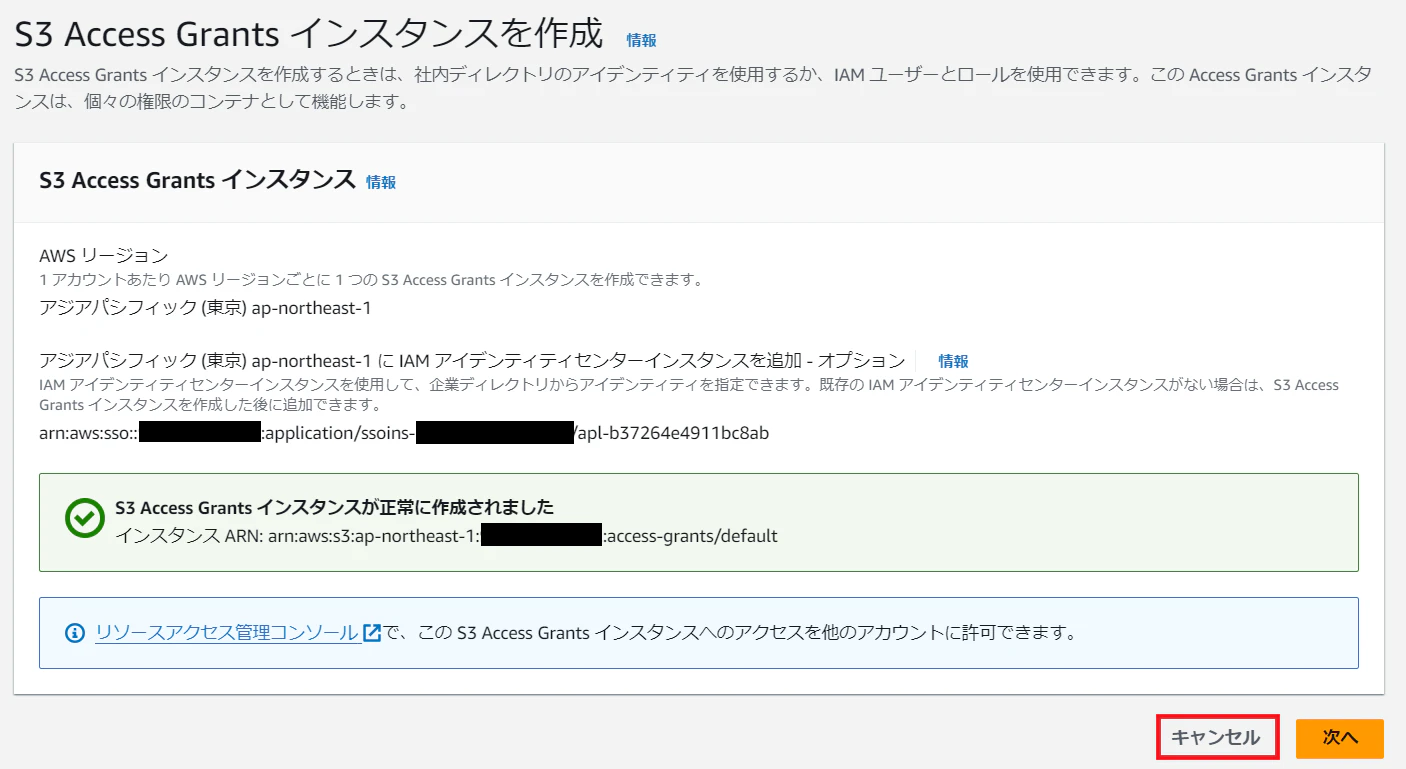The image size is (1406, 769).
Task: Open 情報 link beside S3 Access Grants インスタンス heading
Action: pyautogui.click(x=381, y=182)
